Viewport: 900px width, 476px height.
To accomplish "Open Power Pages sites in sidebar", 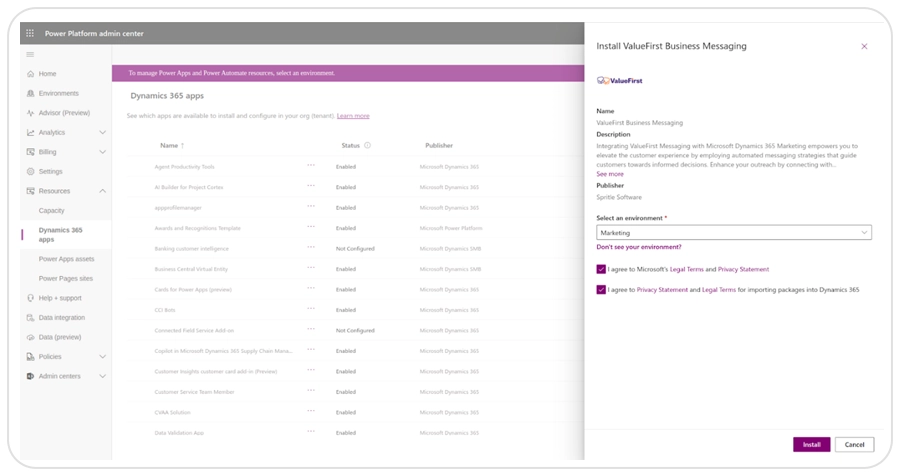I will (x=65, y=278).
